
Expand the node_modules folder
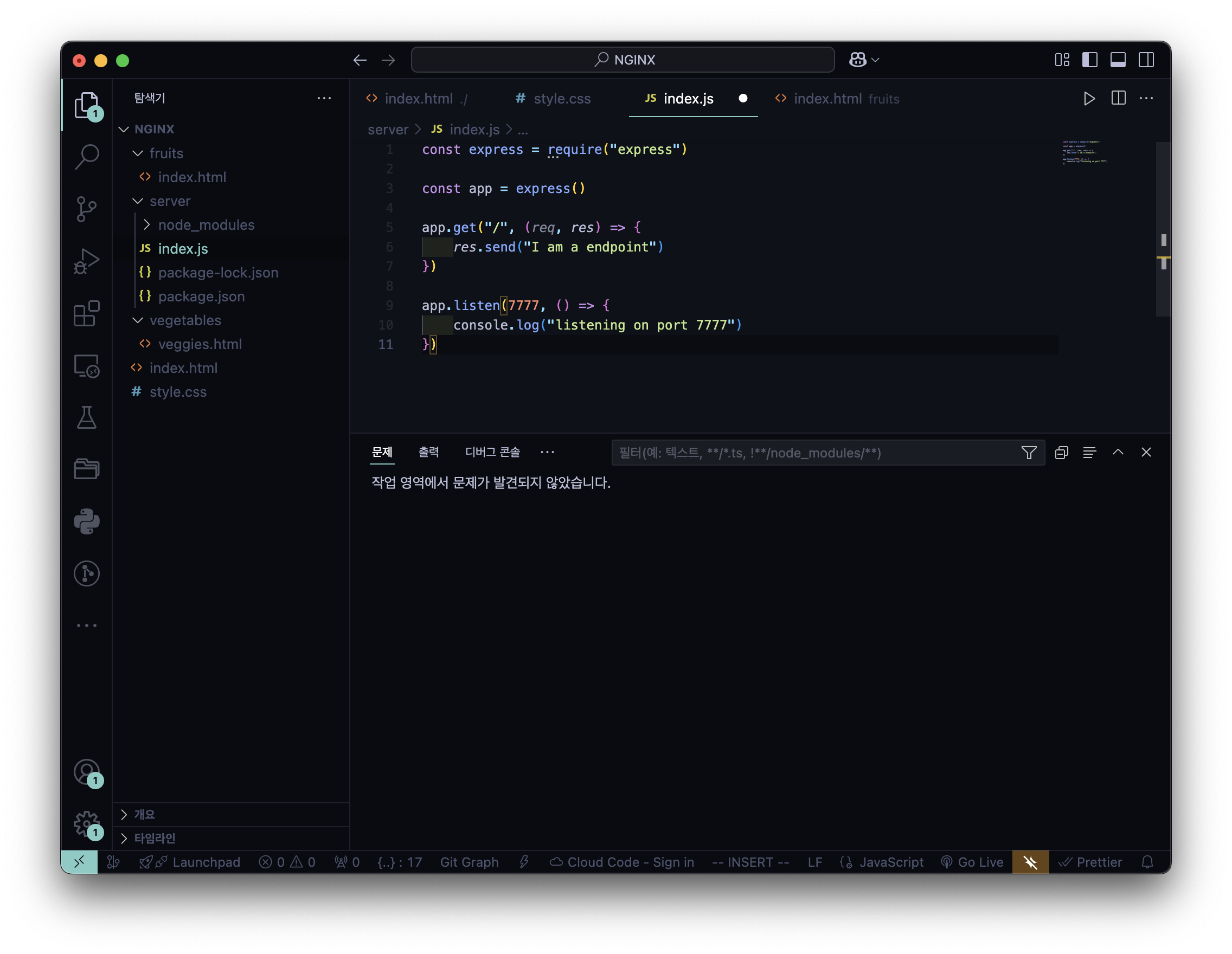[x=206, y=225]
